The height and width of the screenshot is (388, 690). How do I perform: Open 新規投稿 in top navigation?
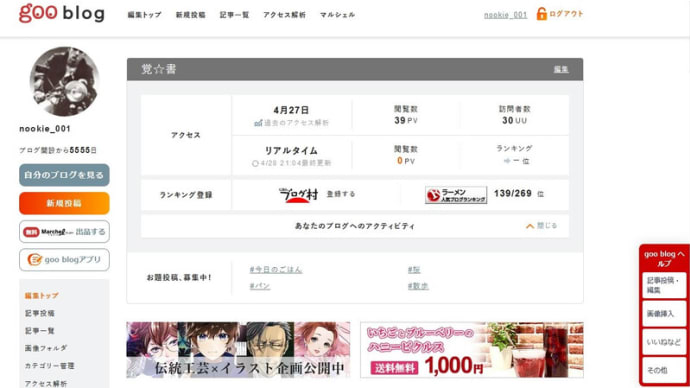click(191, 15)
